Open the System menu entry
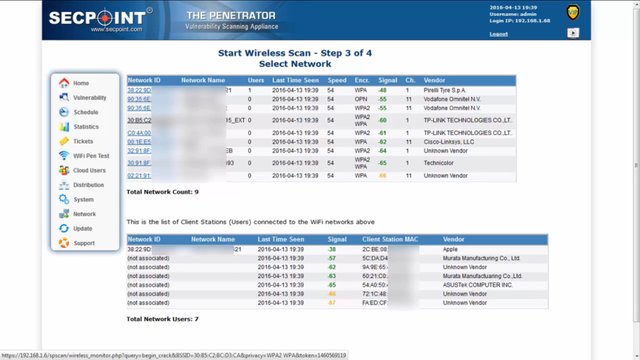Viewport: 640px width, 360px height. pyautogui.click(x=84, y=199)
